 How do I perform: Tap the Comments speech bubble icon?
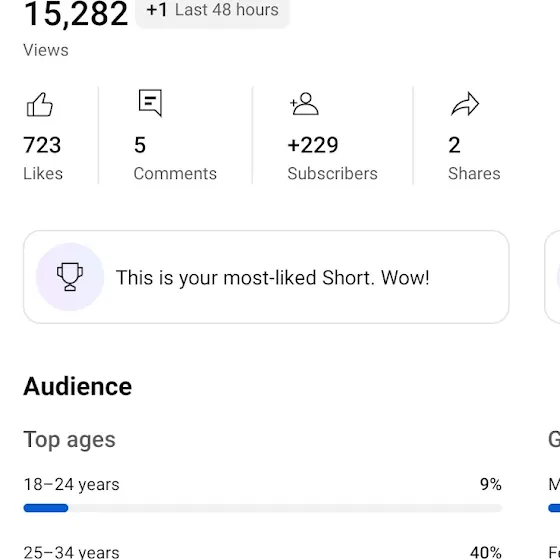pyautogui.click(x=150, y=103)
